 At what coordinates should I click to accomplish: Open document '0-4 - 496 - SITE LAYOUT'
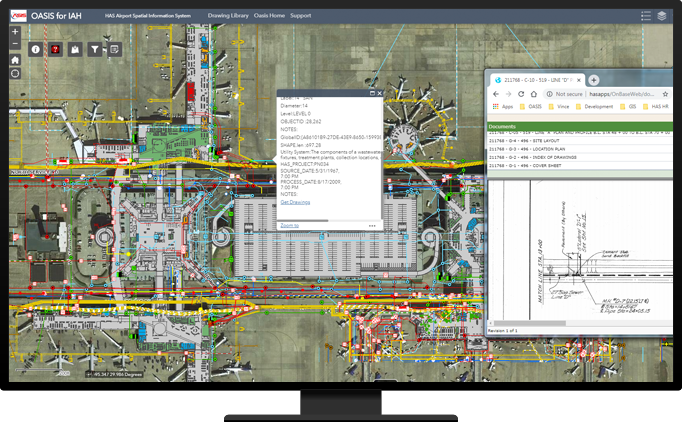click(x=579, y=141)
